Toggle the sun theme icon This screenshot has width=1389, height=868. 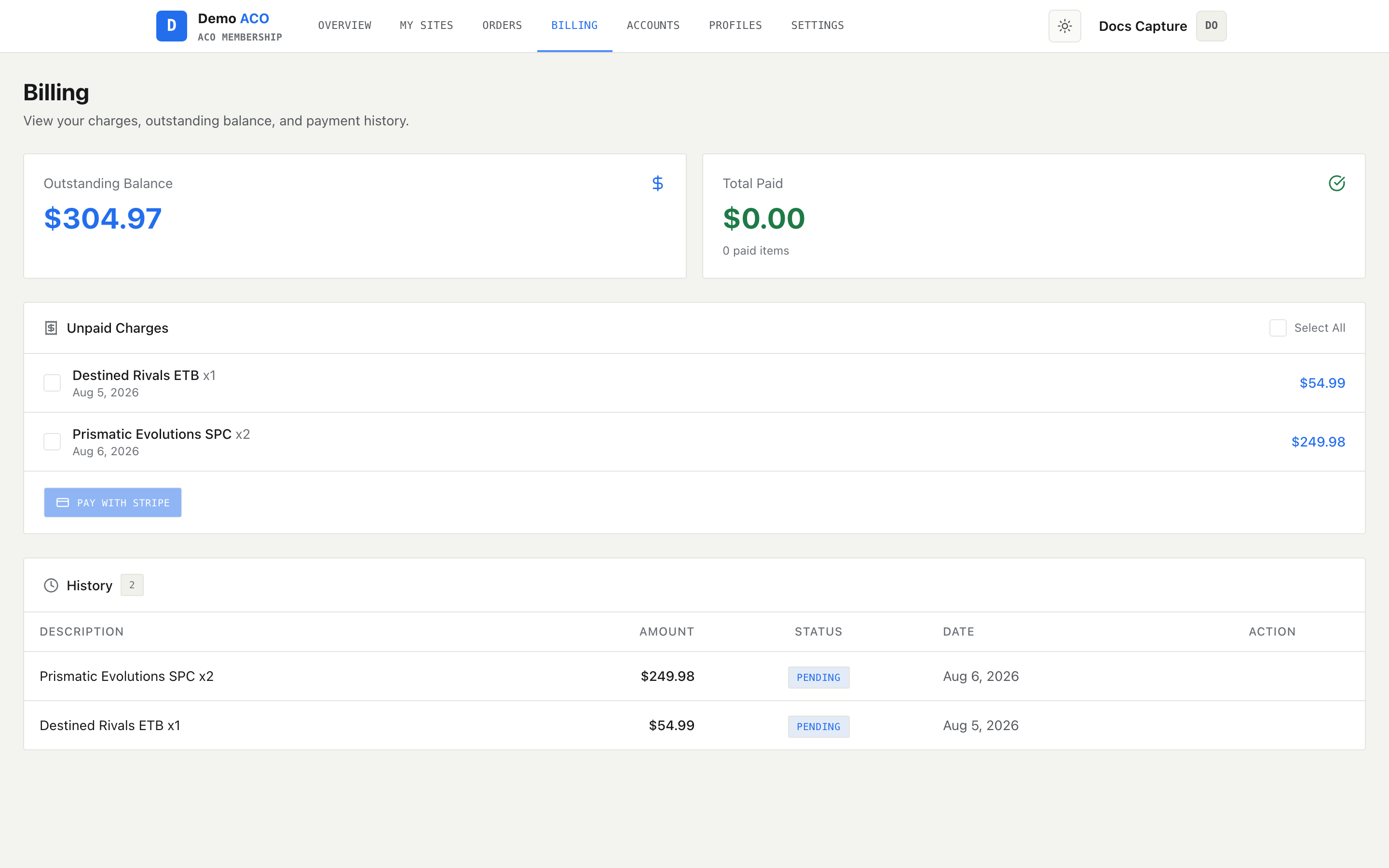[1065, 26]
